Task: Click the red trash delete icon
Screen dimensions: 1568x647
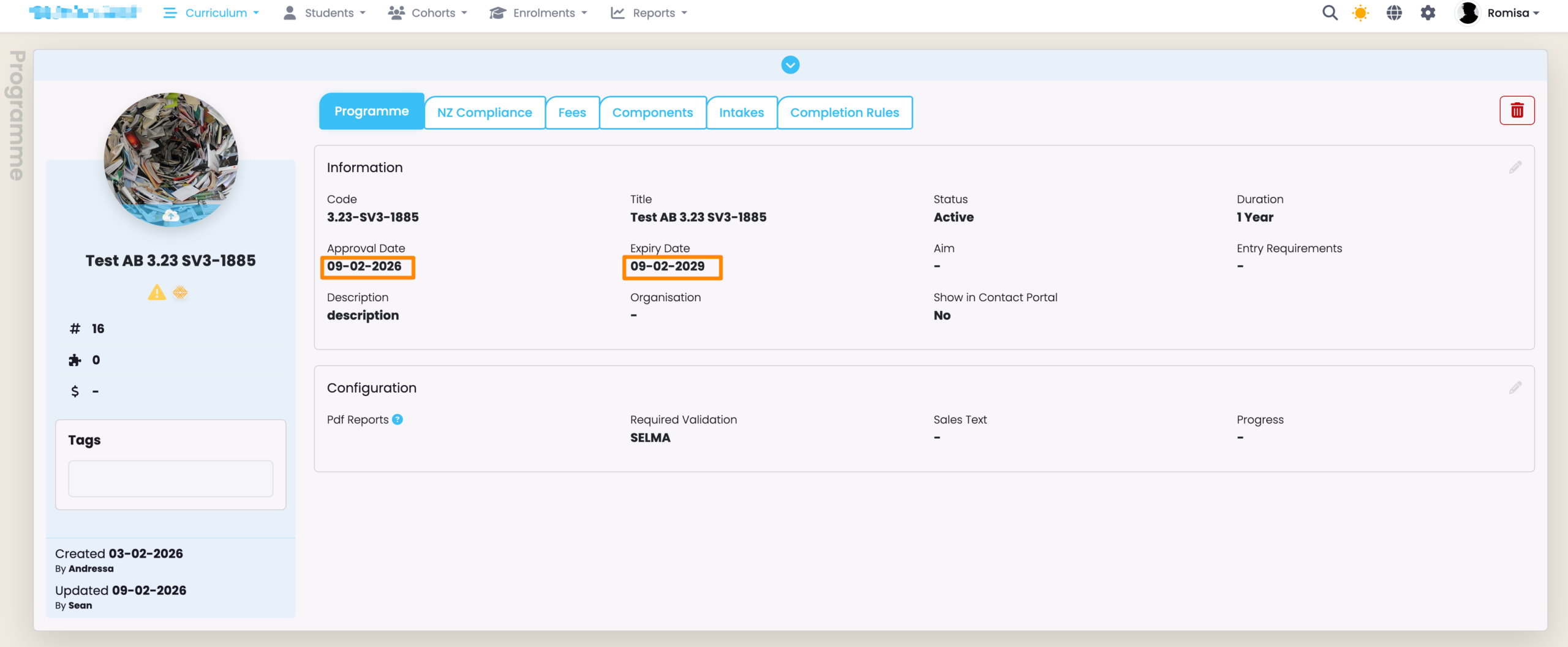Action: pos(1517,111)
